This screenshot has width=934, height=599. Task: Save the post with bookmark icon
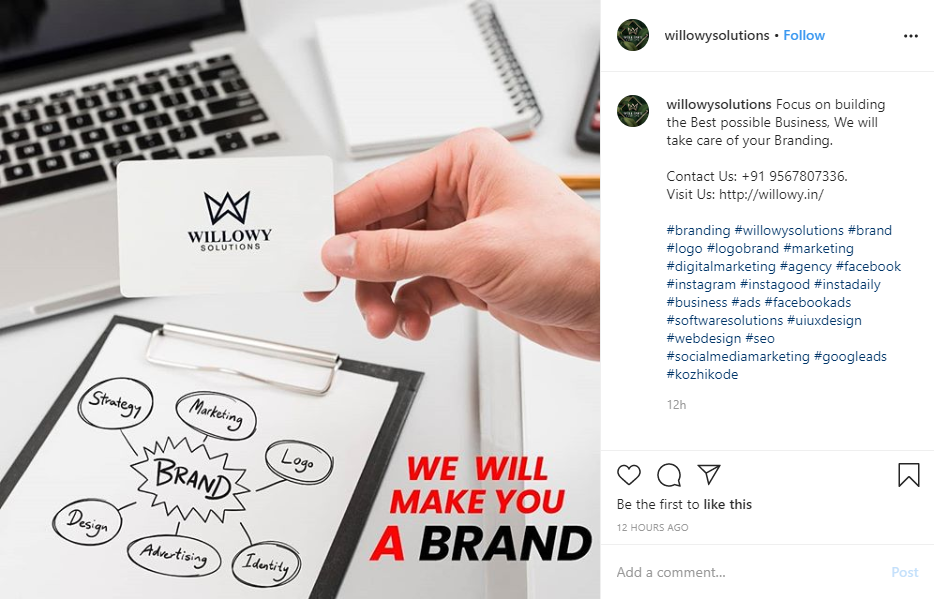click(908, 475)
